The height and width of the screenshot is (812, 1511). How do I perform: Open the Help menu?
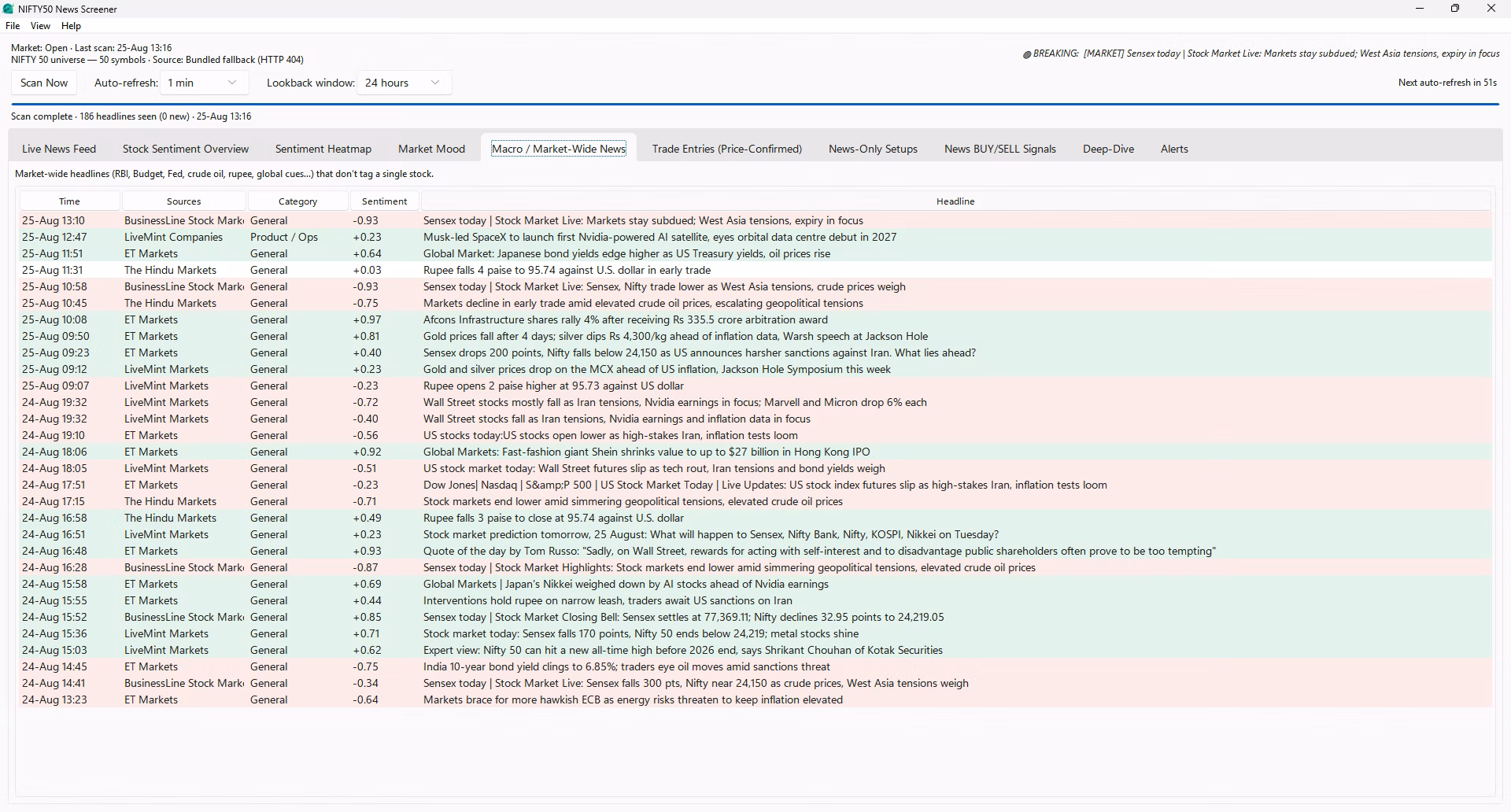(71, 26)
